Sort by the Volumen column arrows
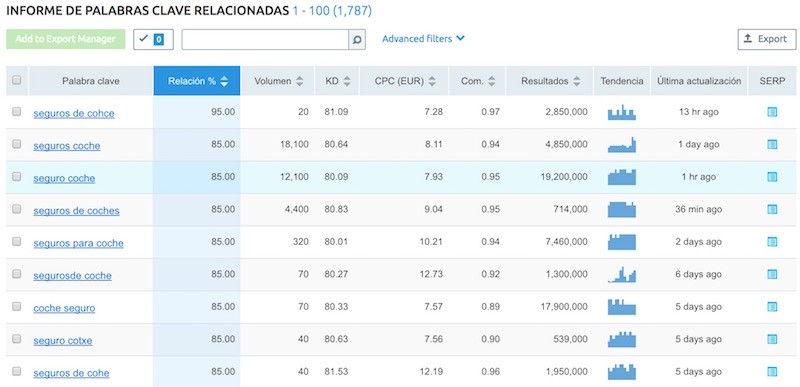Viewport: 800px width, 387px height. pos(299,81)
